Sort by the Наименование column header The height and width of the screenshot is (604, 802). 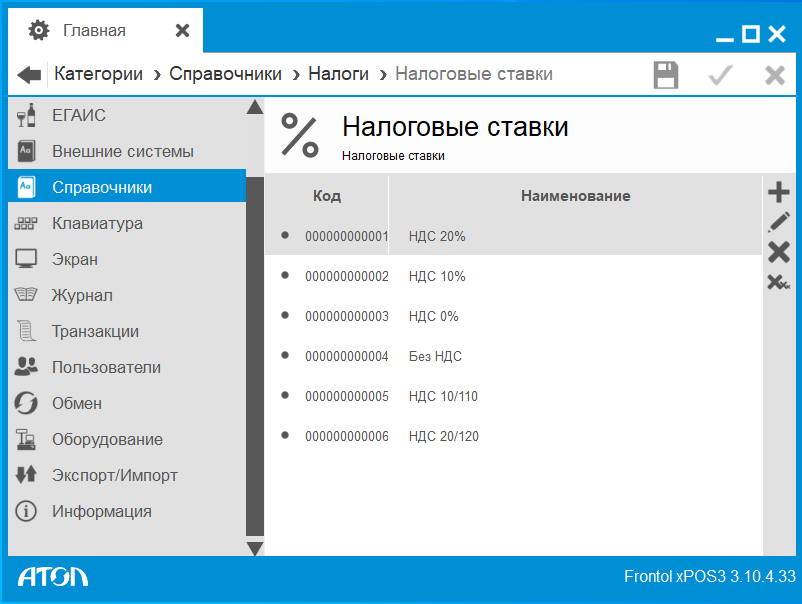[575, 196]
